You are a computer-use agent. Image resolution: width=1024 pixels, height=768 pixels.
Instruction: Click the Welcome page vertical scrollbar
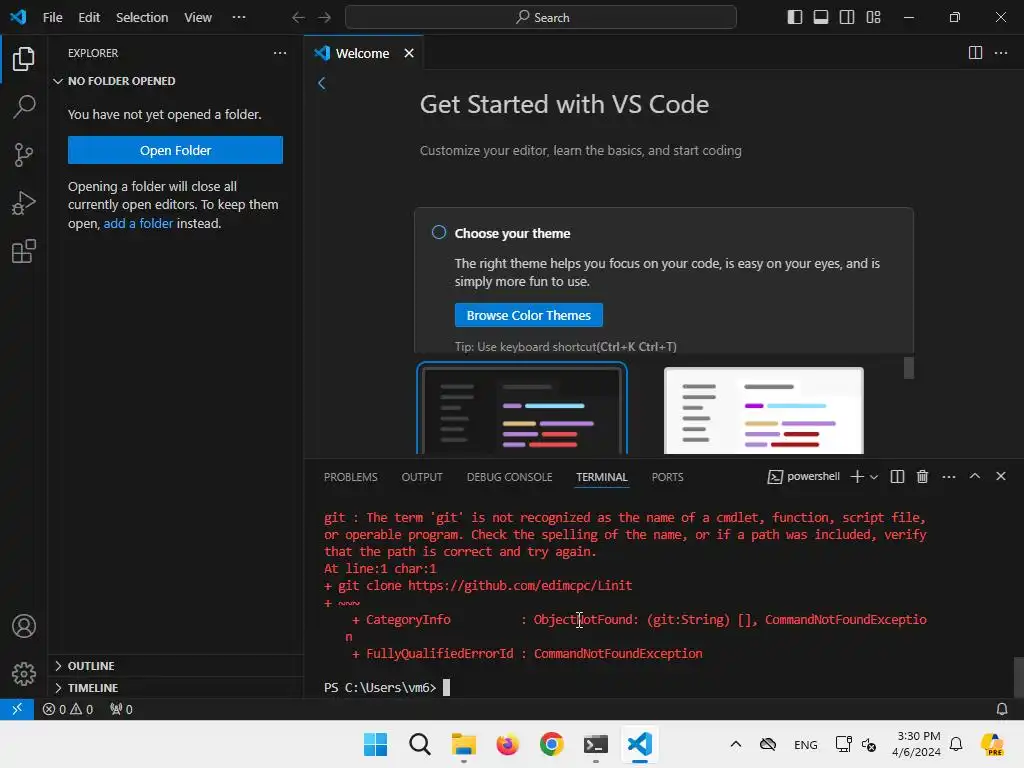[908, 368]
